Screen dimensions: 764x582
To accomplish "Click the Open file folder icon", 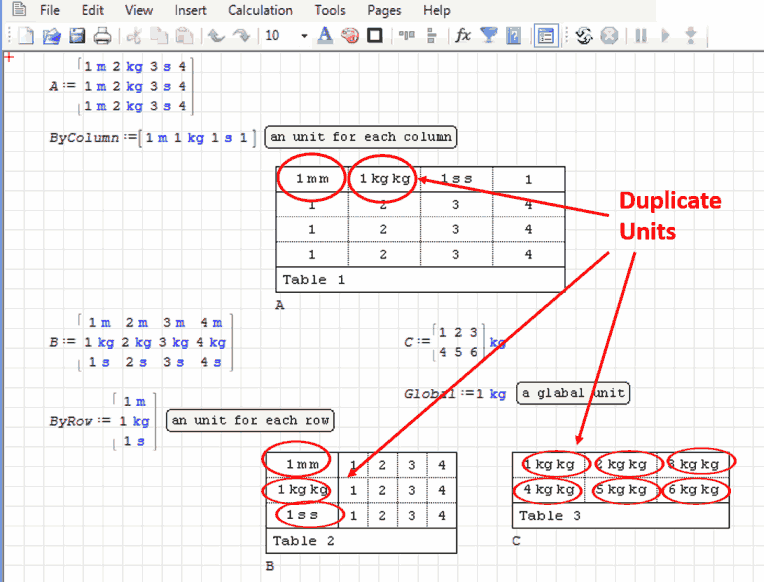I will [51, 36].
